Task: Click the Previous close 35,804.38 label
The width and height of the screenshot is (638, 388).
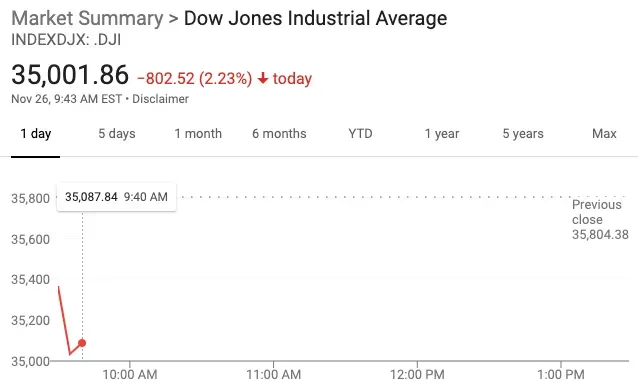Action: 600,220
